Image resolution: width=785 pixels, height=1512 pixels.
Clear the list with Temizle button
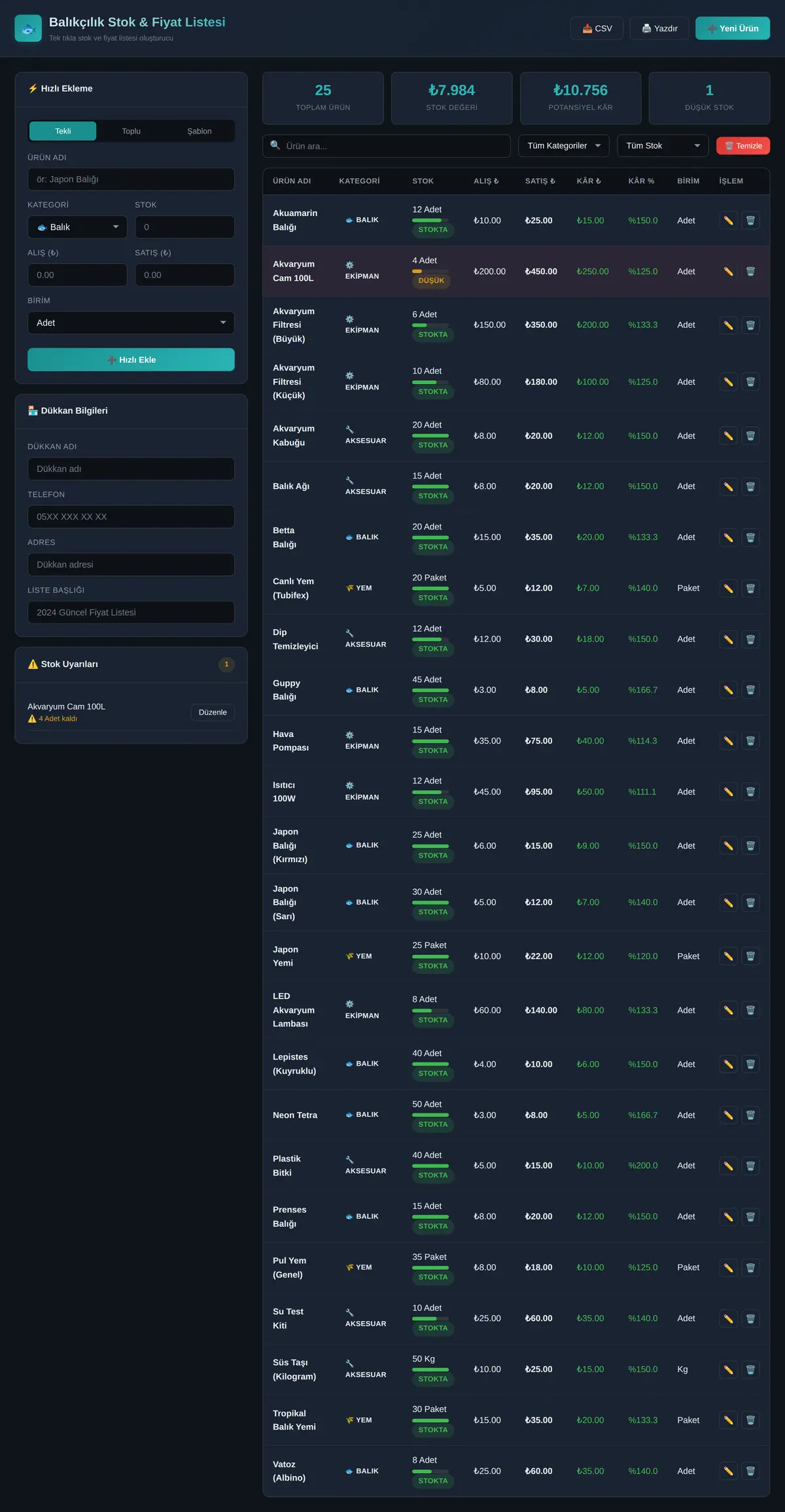(743, 146)
